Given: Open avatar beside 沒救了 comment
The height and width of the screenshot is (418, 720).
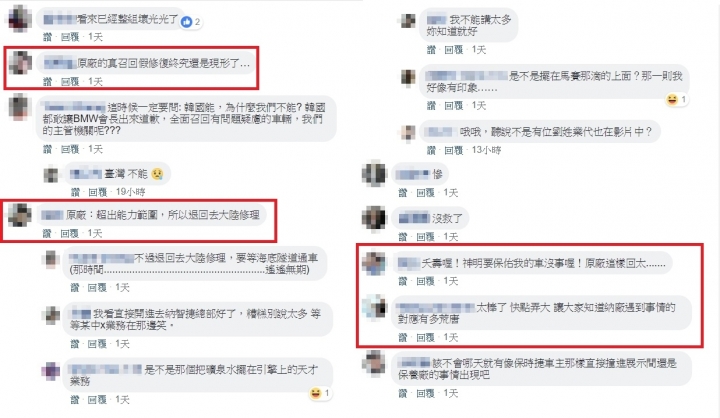Looking at the screenshot, I should (375, 218).
